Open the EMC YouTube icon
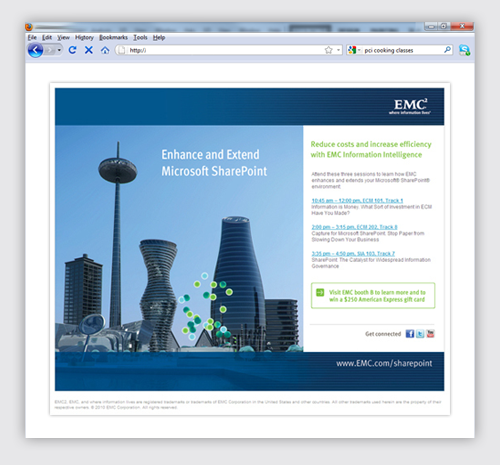 click(430, 334)
